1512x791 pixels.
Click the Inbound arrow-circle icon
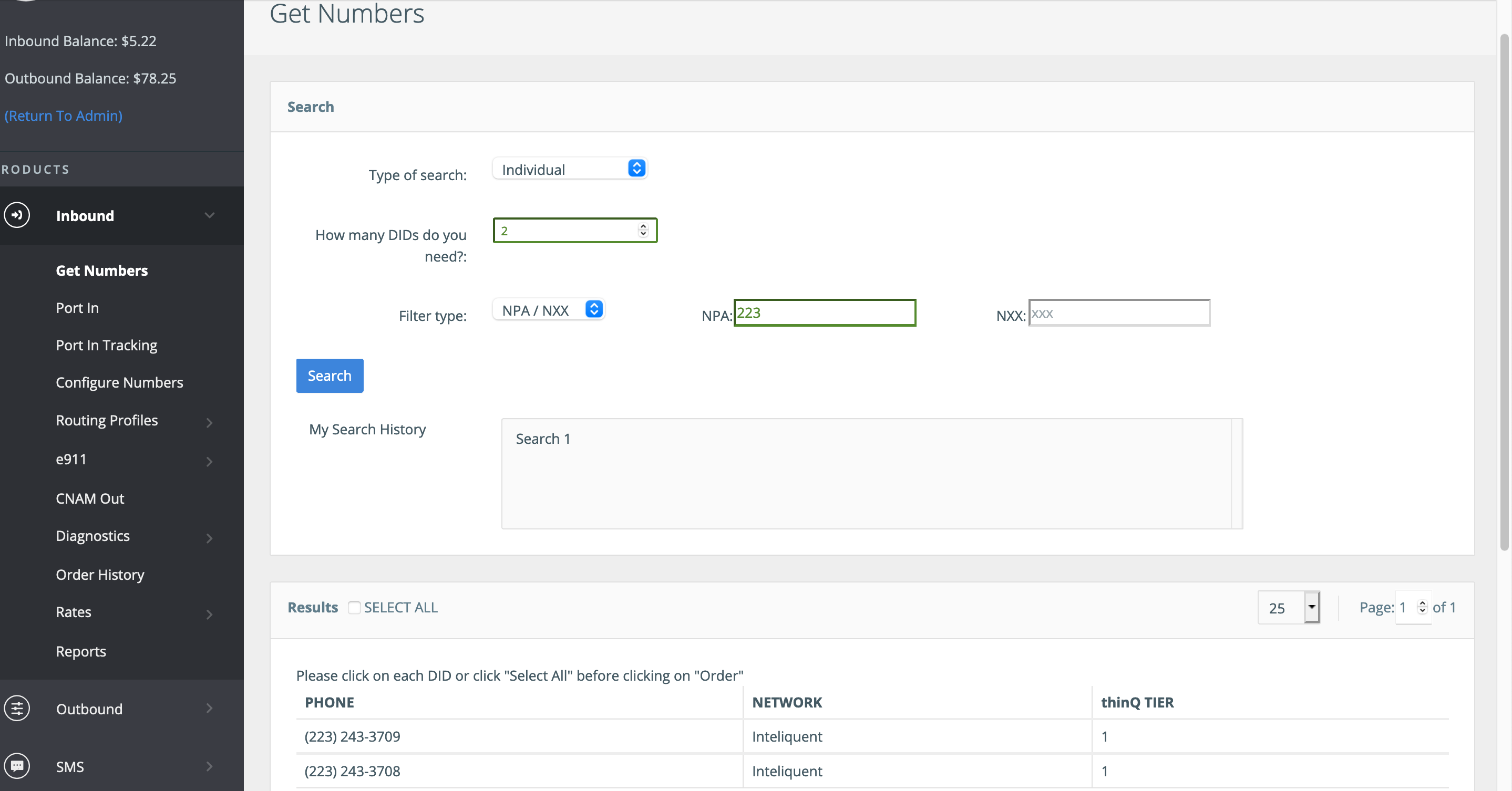point(17,215)
